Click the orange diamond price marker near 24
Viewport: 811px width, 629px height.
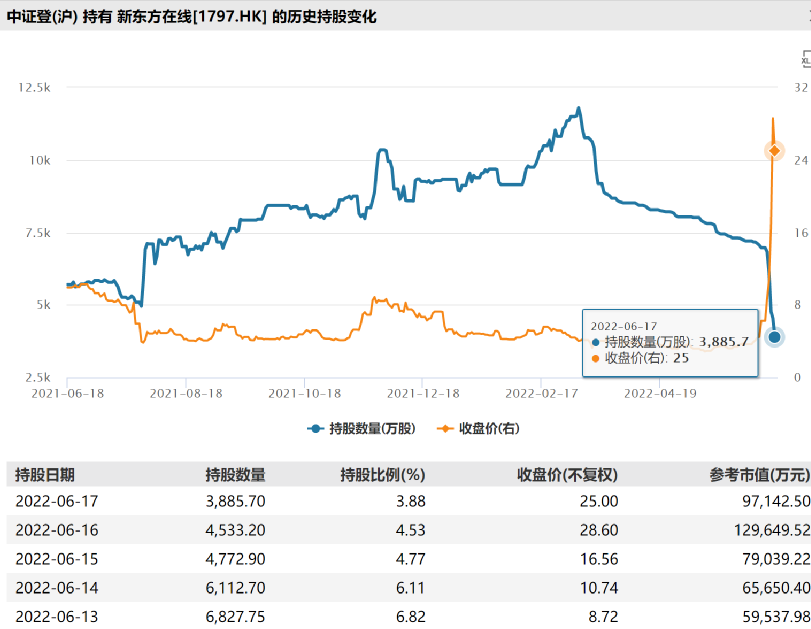pyautogui.click(x=774, y=151)
